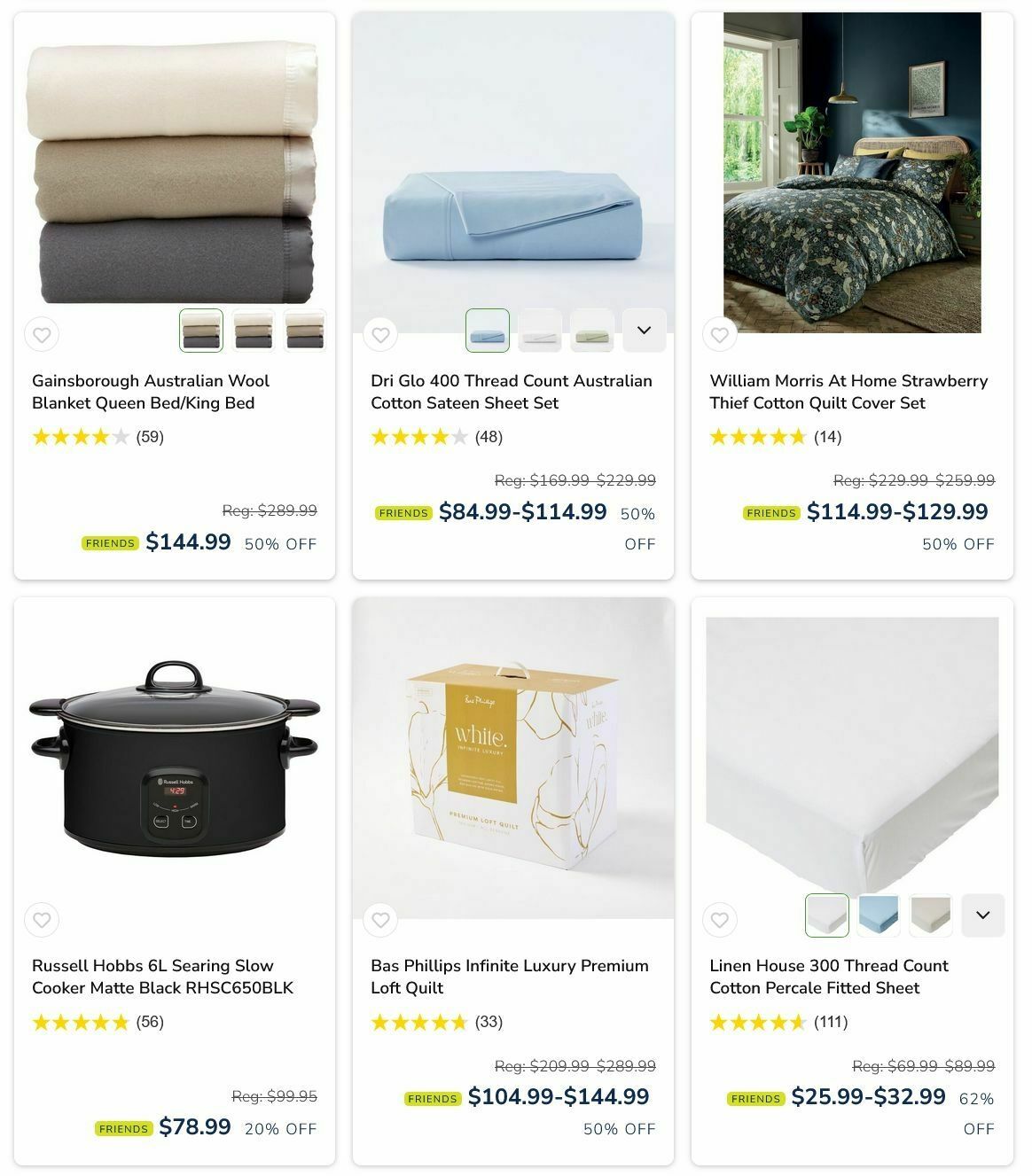The image size is (1032, 1176).
Task: Open William Morris Strawberry Thief Quilt Cover link
Action: (848, 392)
